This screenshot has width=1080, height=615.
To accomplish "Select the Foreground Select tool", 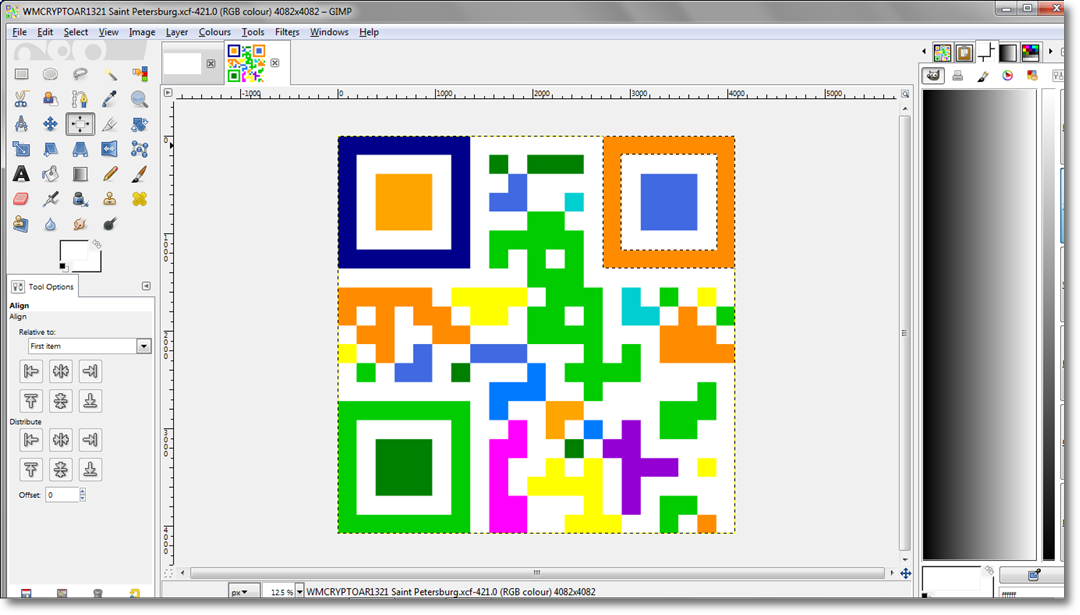I will click(x=50, y=99).
